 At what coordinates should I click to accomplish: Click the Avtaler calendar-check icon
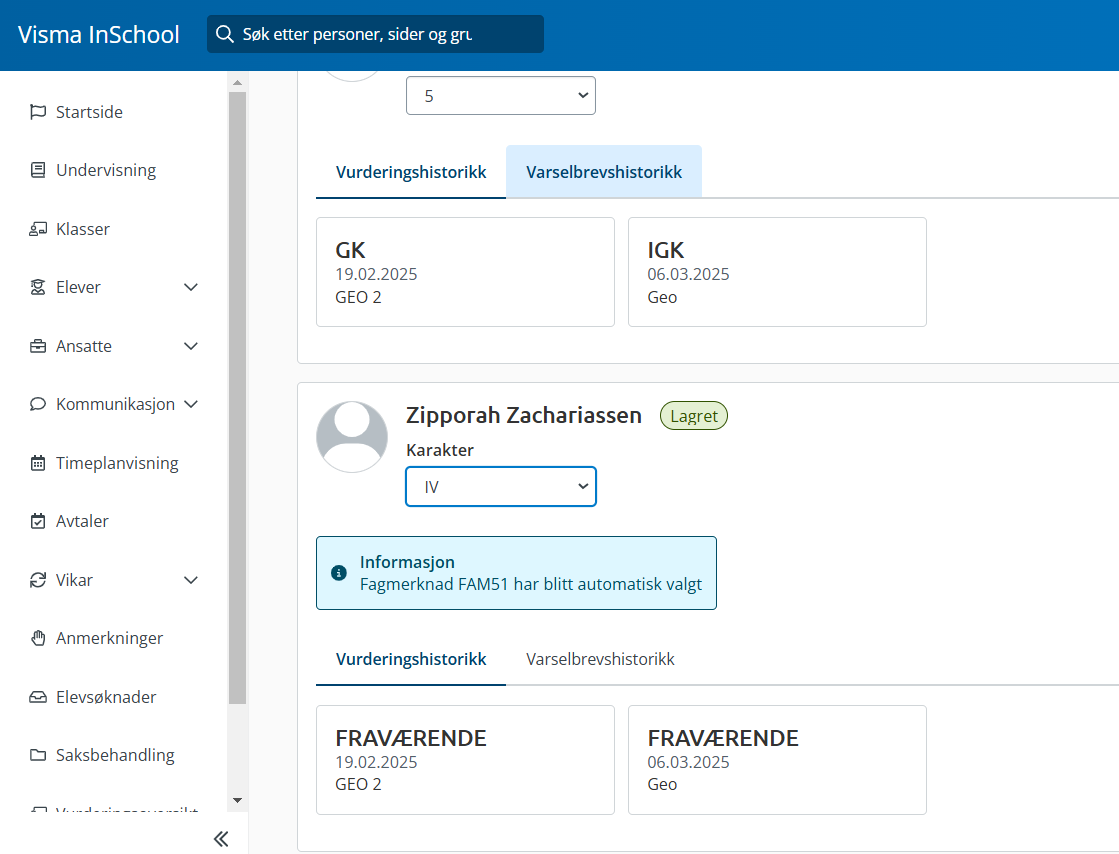(x=38, y=521)
